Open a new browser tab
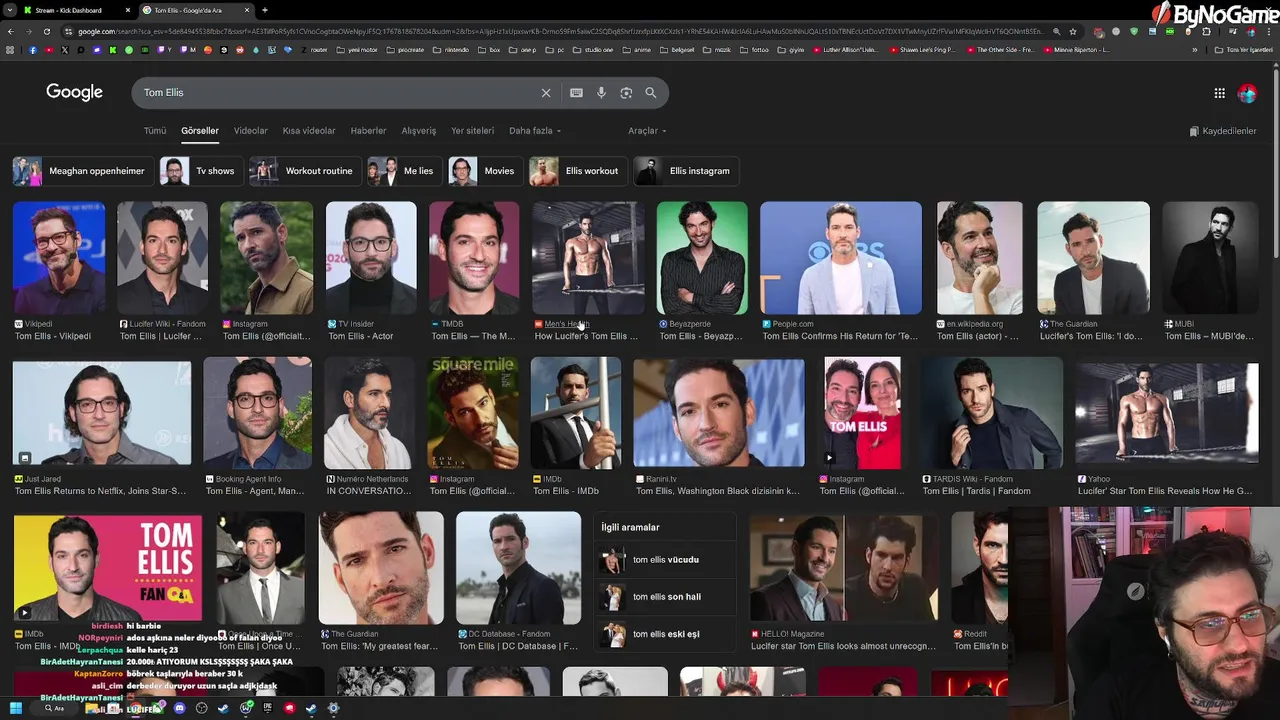The height and width of the screenshot is (720, 1280). [264, 10]
